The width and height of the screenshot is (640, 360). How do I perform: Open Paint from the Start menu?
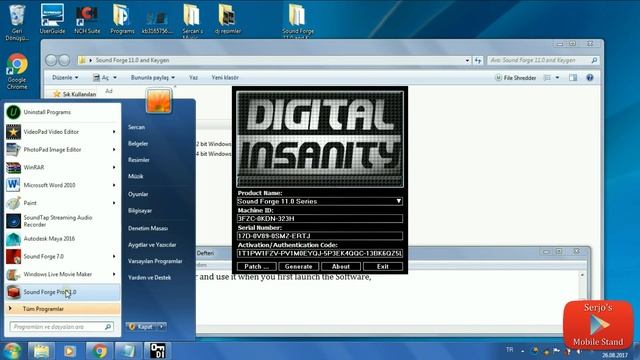click(62, 203)
